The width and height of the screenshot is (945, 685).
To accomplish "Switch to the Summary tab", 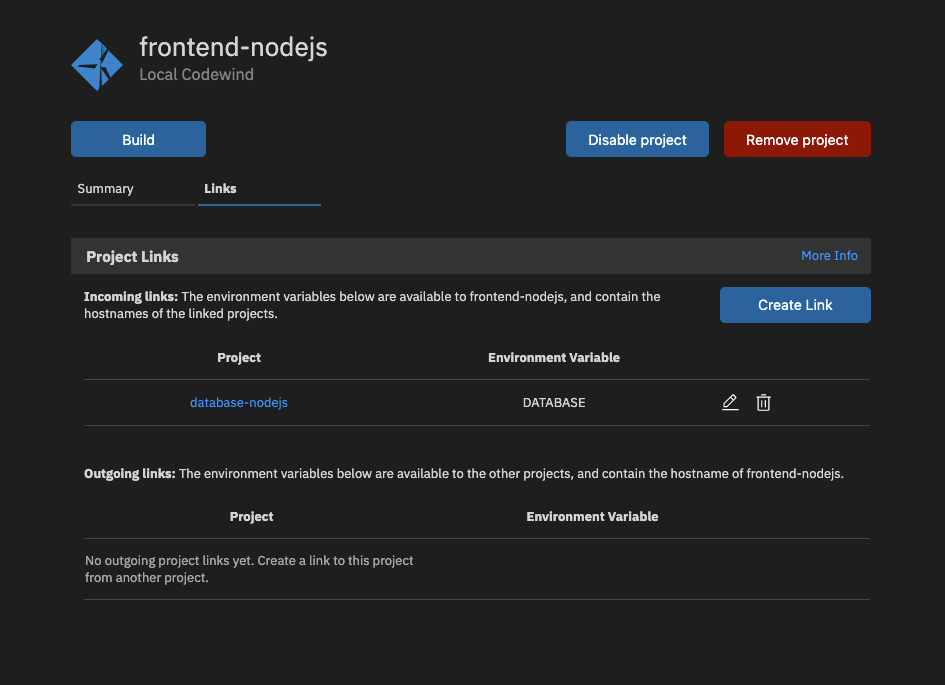I will point(103,188).
